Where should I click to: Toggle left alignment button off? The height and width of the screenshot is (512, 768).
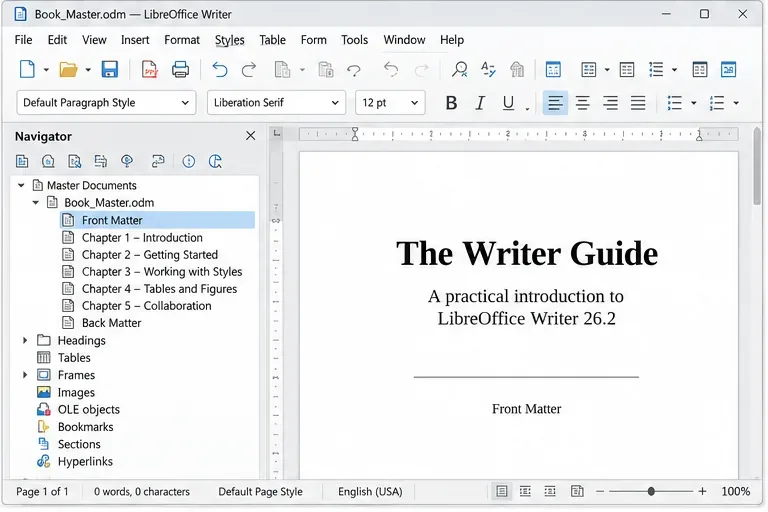(x=555, y=103)
